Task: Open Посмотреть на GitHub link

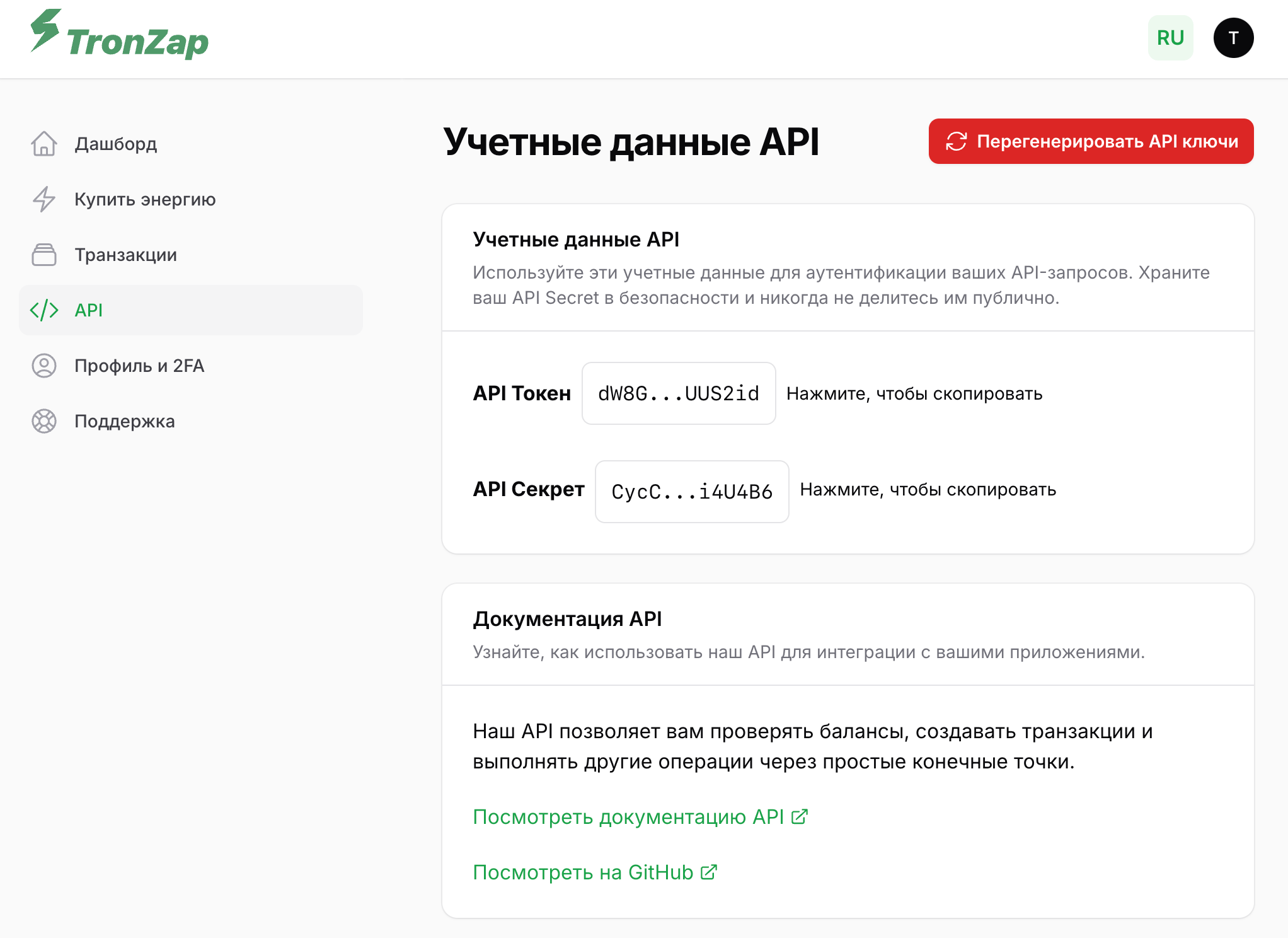Action: 595,872
